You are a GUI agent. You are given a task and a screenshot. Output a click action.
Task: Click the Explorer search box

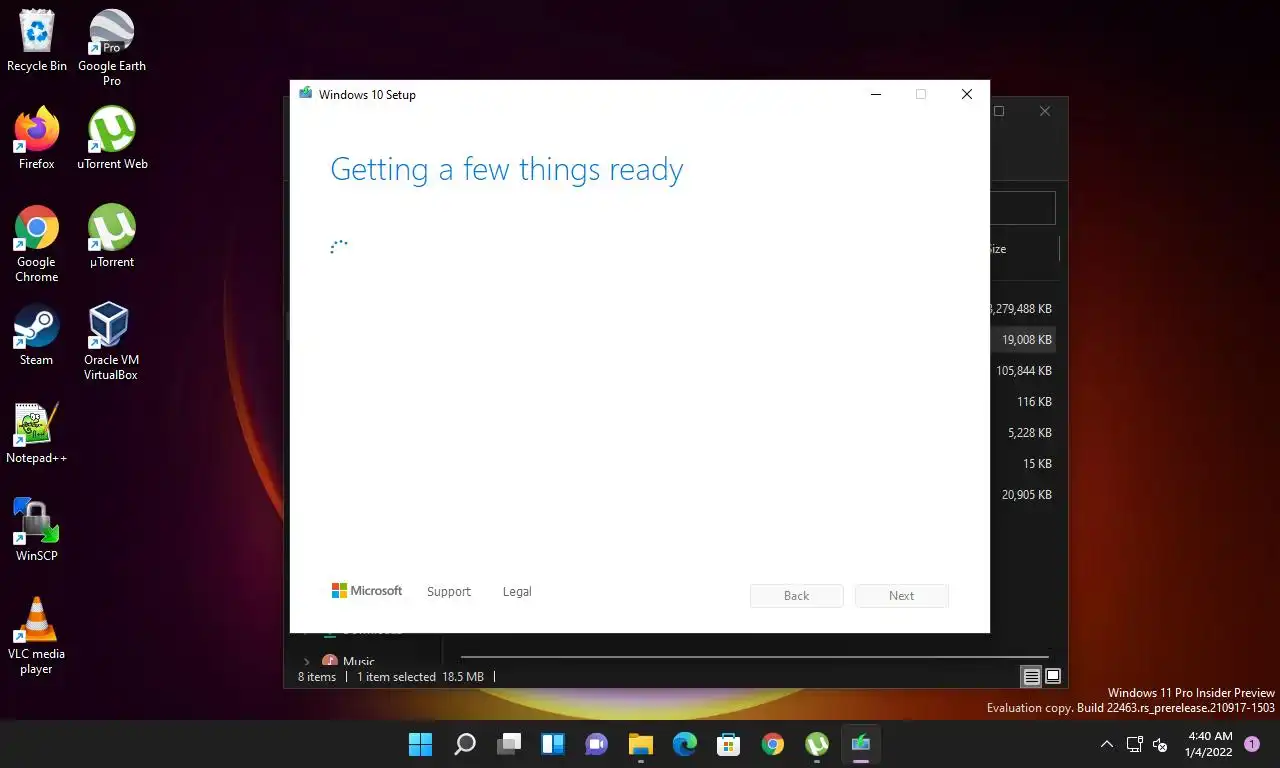1022,208
